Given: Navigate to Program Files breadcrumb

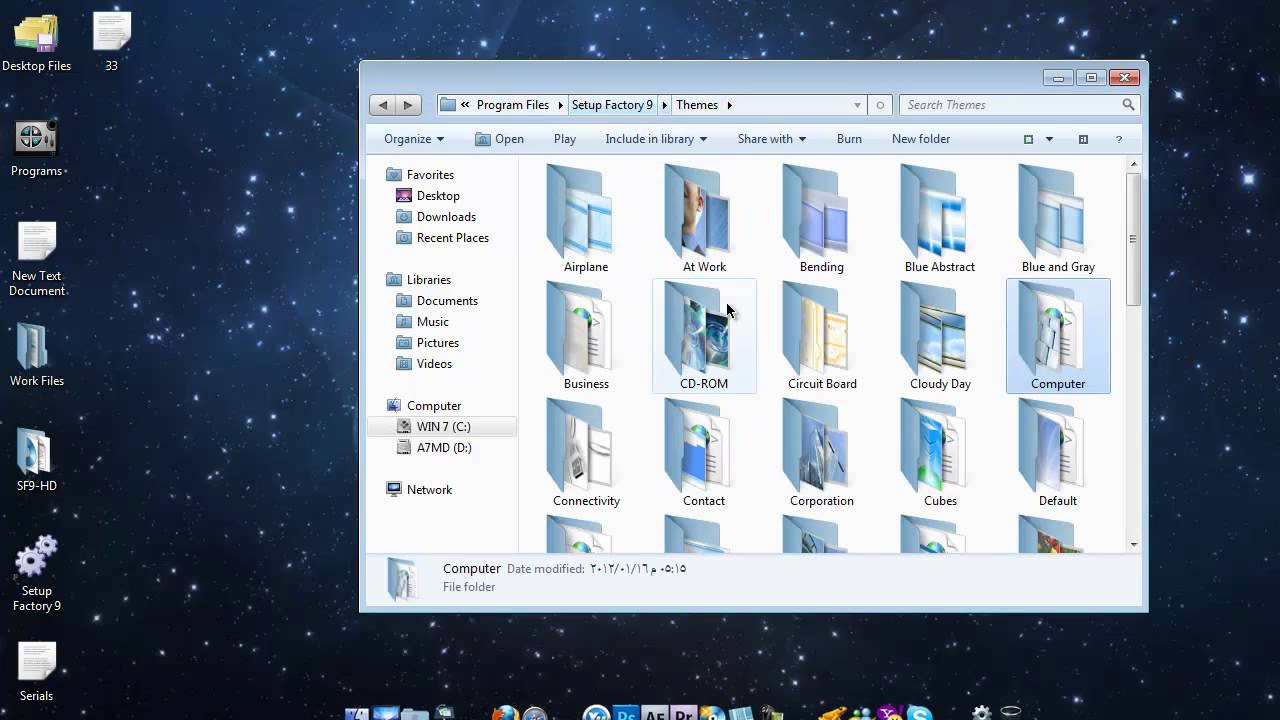Looking at the screenshot, I should [x=513, y=105].
